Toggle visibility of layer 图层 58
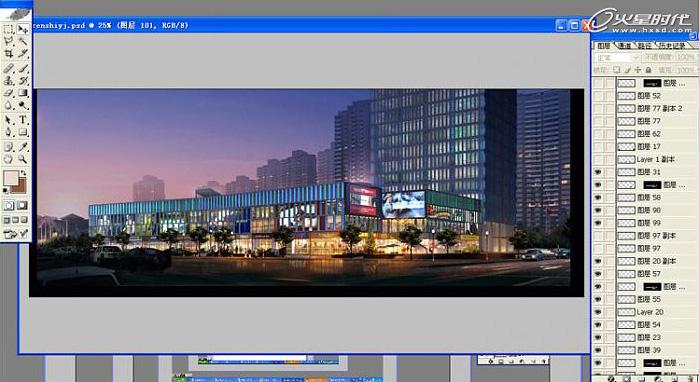 pyautogui.click(x=598, y=197)
